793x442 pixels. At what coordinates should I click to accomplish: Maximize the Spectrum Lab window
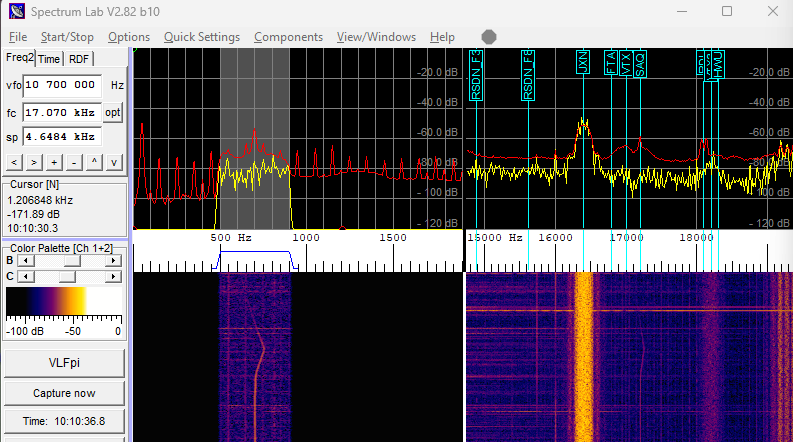(727, 11)
